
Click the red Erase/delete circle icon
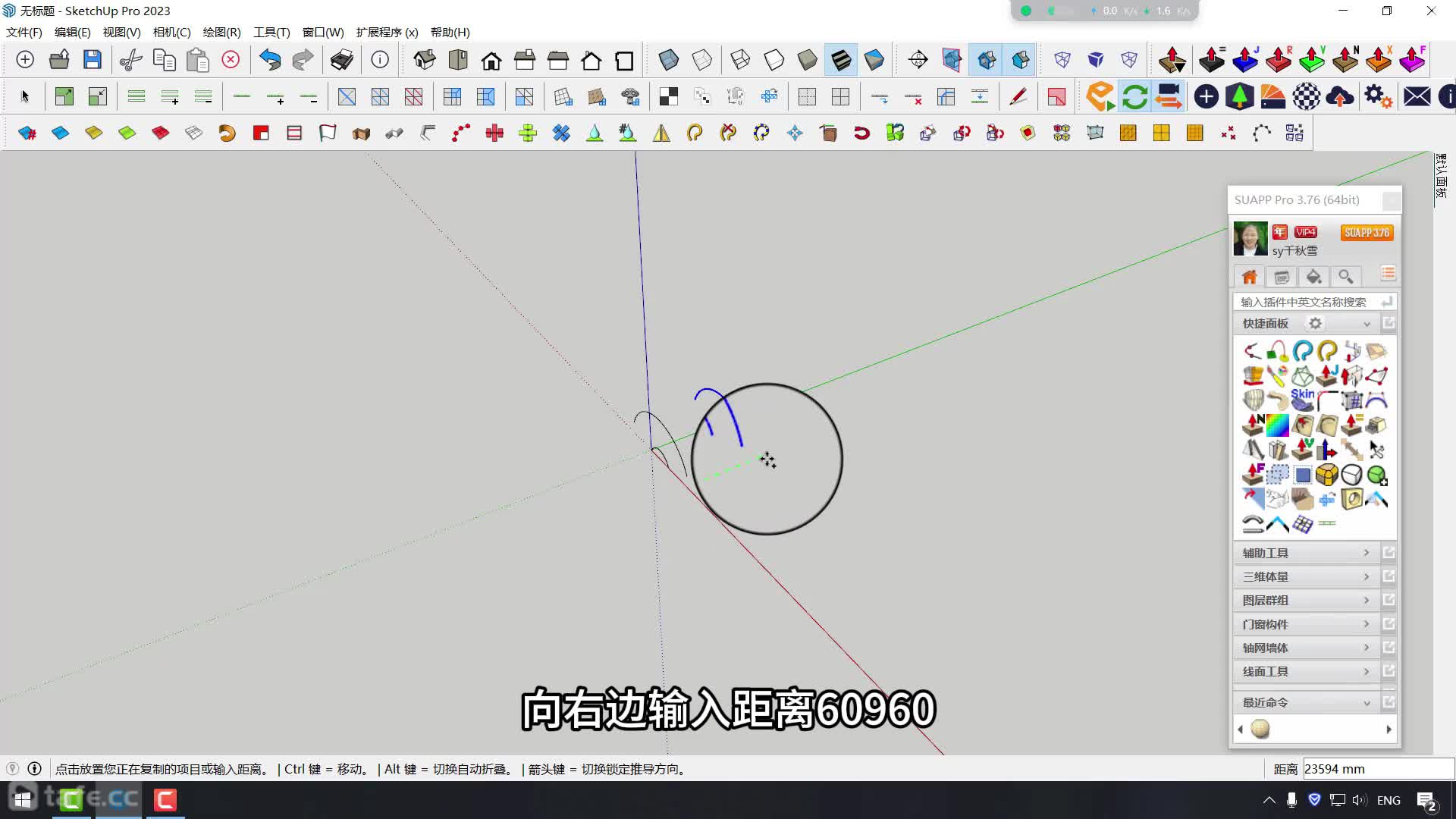click(x=231, y=60)
